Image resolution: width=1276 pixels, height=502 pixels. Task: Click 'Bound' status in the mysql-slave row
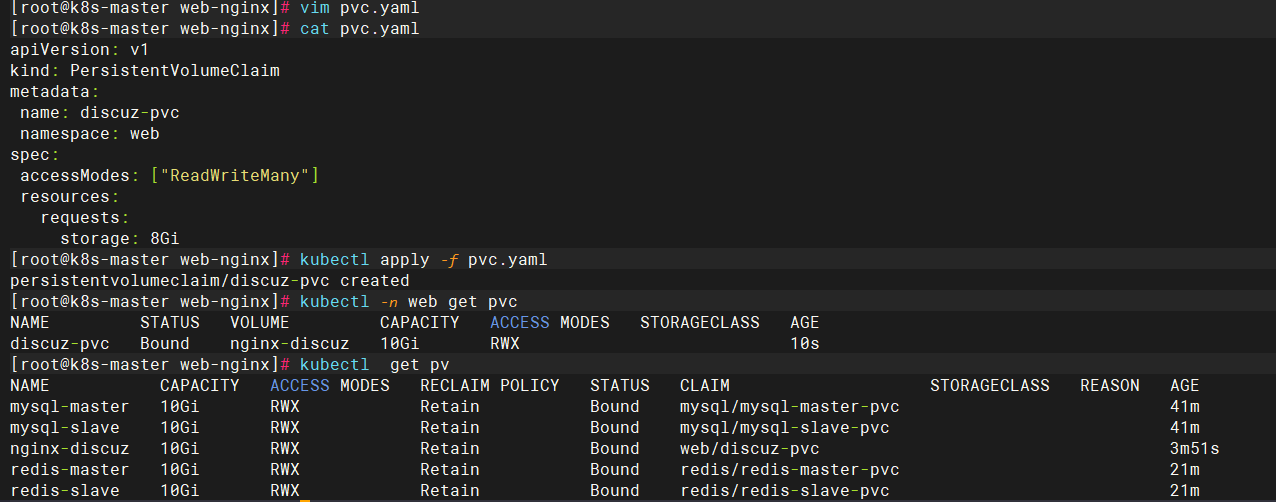point(615,428)
